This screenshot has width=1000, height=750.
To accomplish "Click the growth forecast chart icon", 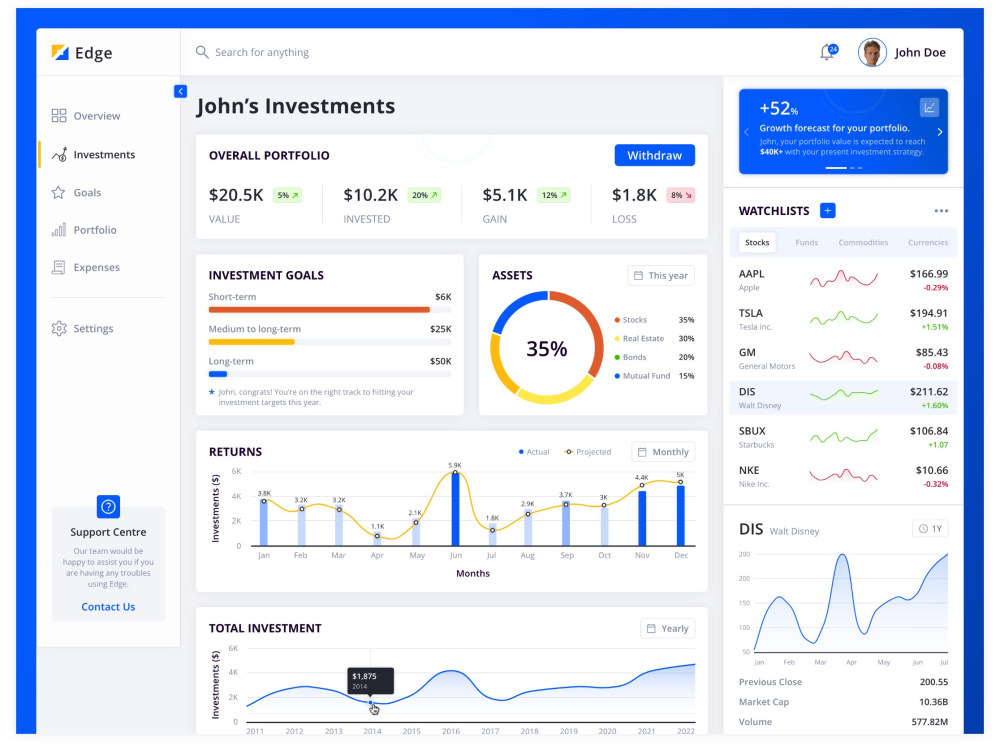I will [x=929, y=106].
